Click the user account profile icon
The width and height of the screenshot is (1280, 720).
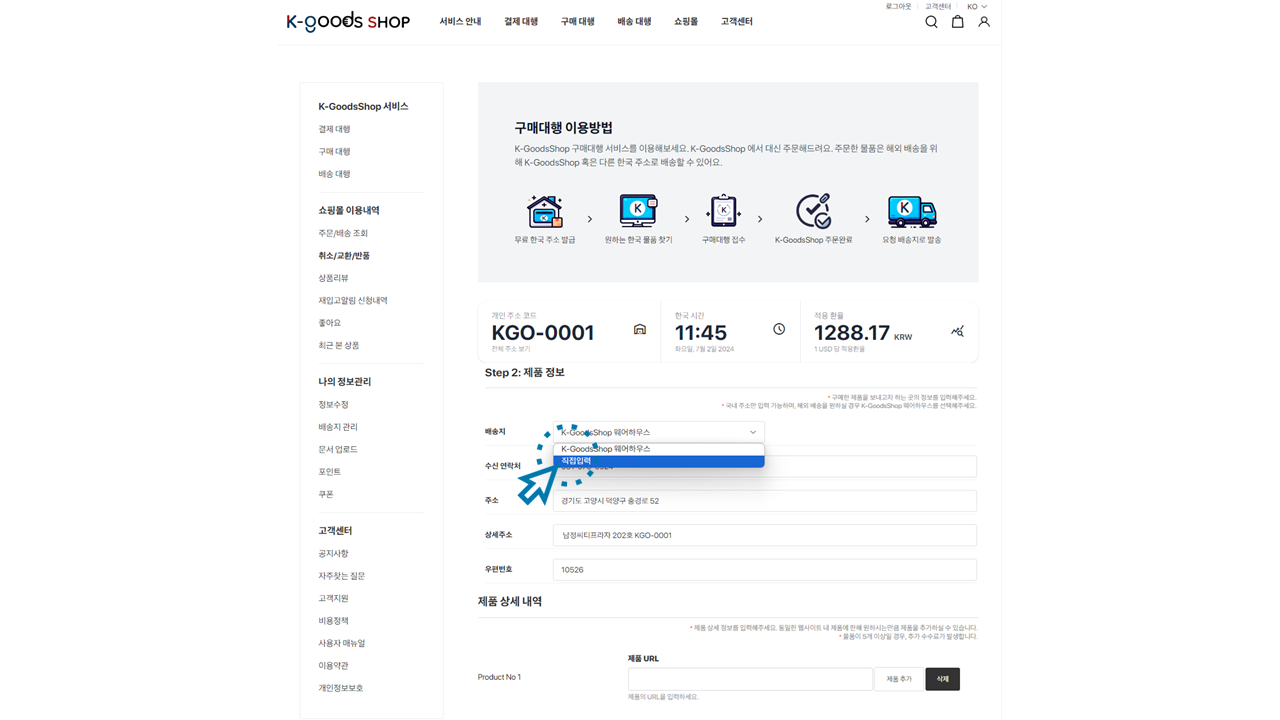[984, 22]
